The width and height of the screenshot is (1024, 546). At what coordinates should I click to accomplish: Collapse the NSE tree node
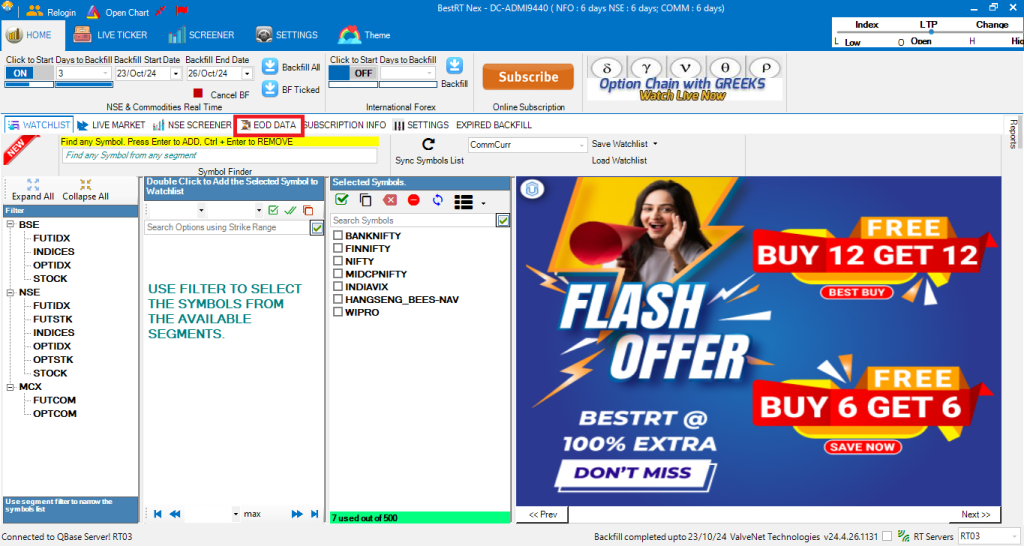pos(10,293)
